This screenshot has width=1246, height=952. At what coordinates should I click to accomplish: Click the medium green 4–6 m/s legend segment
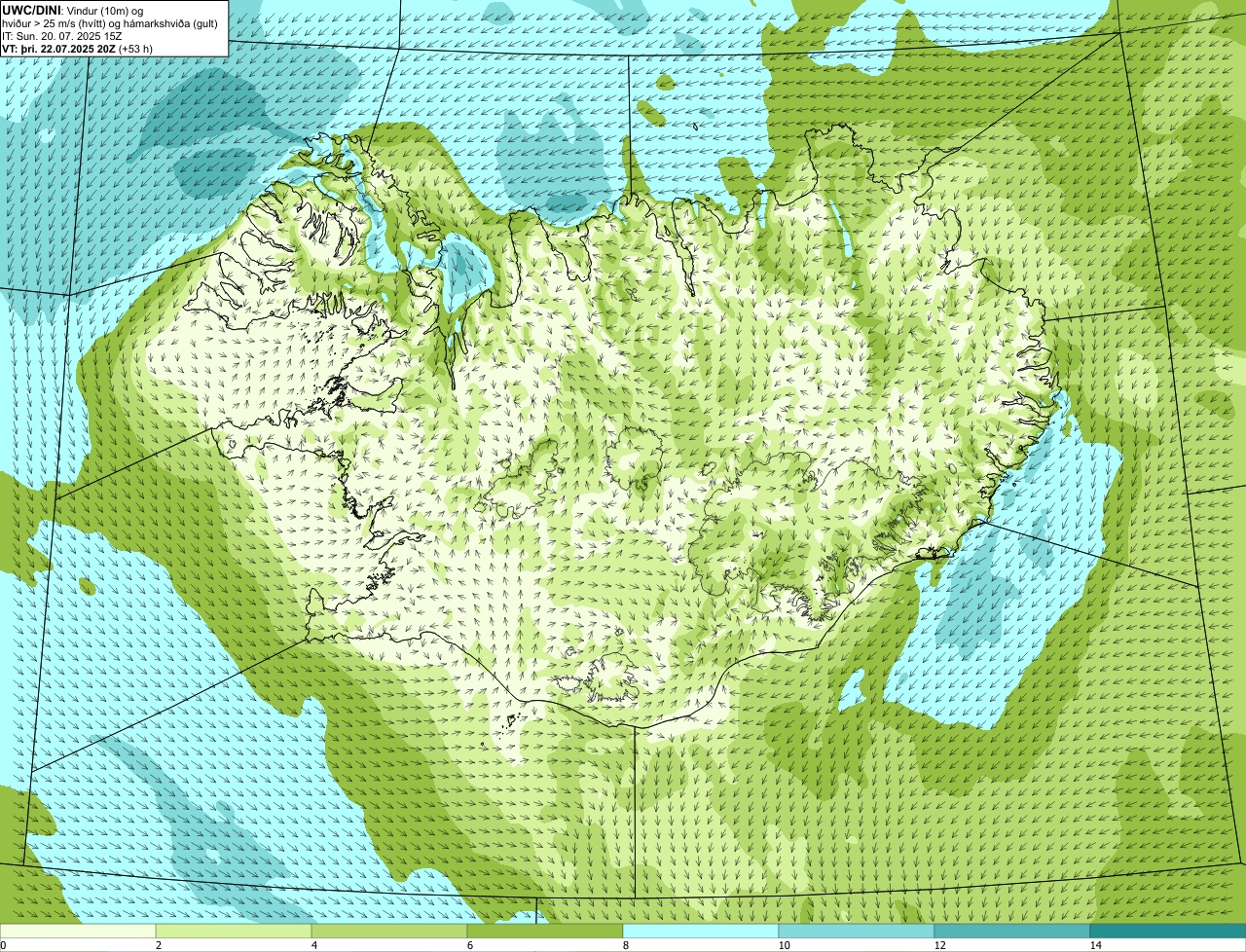(389, 931)
